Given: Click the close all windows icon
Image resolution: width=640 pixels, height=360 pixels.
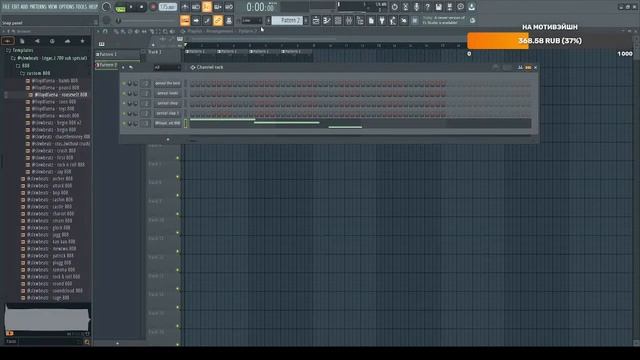Looking at the screenshot, I should [404, 20].
